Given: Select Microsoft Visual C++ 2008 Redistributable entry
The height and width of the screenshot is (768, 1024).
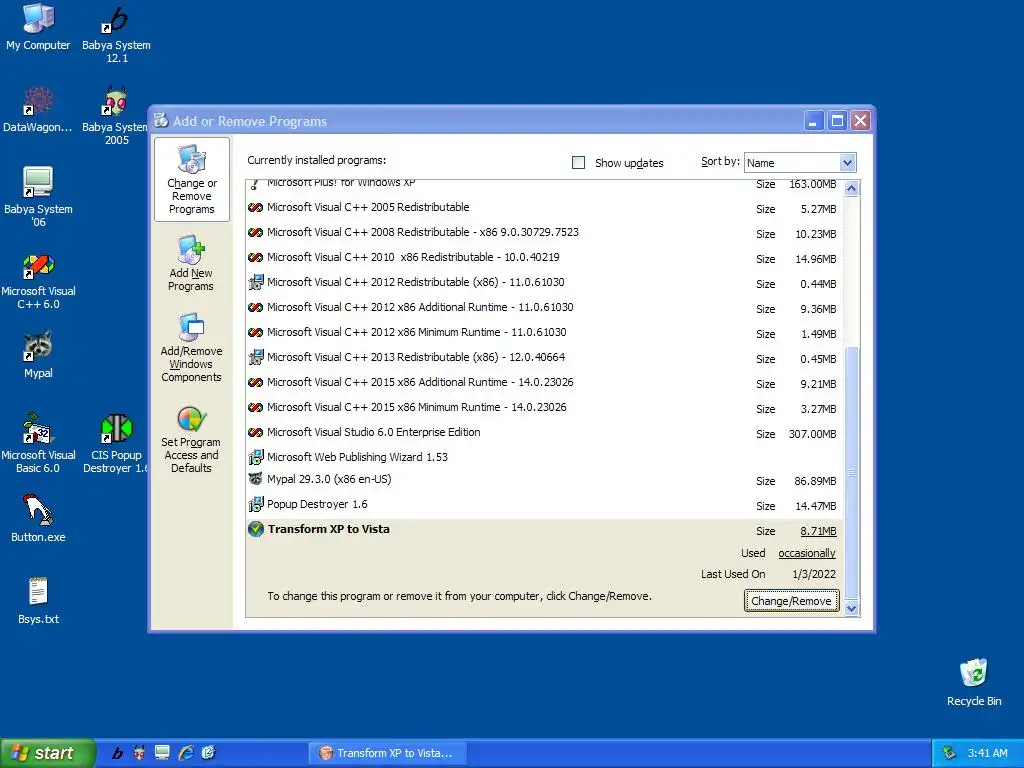Looking at the screenshot, I should pyautogui.click(x=544, y=232).
